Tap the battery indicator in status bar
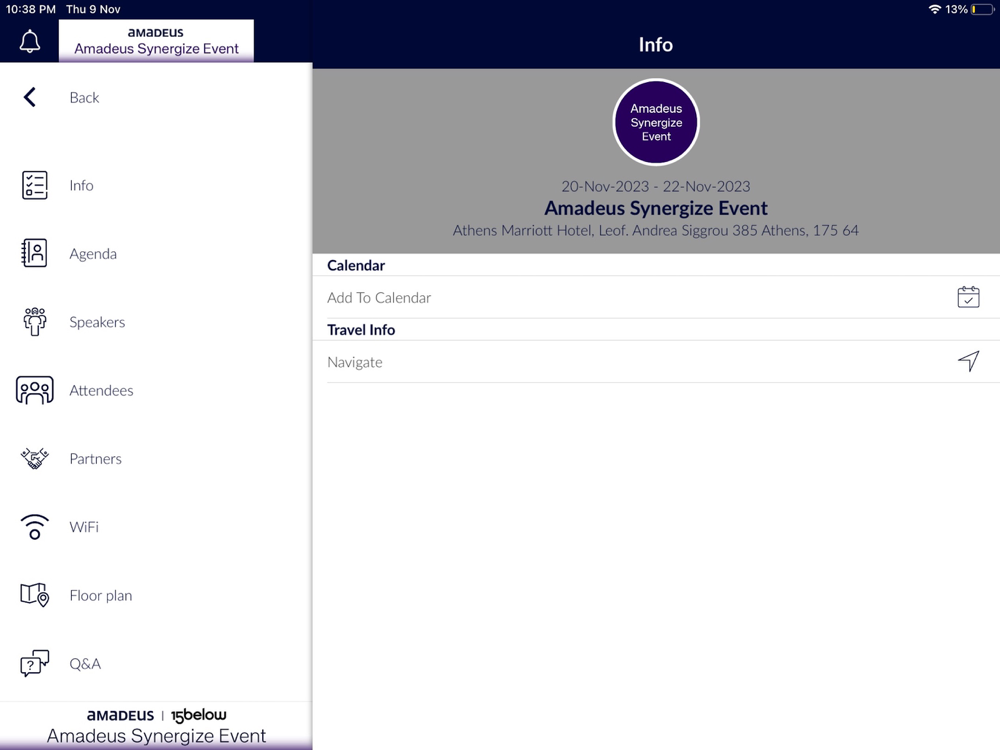The width and height of the screenshot is (1000, 750). [982, 9]
